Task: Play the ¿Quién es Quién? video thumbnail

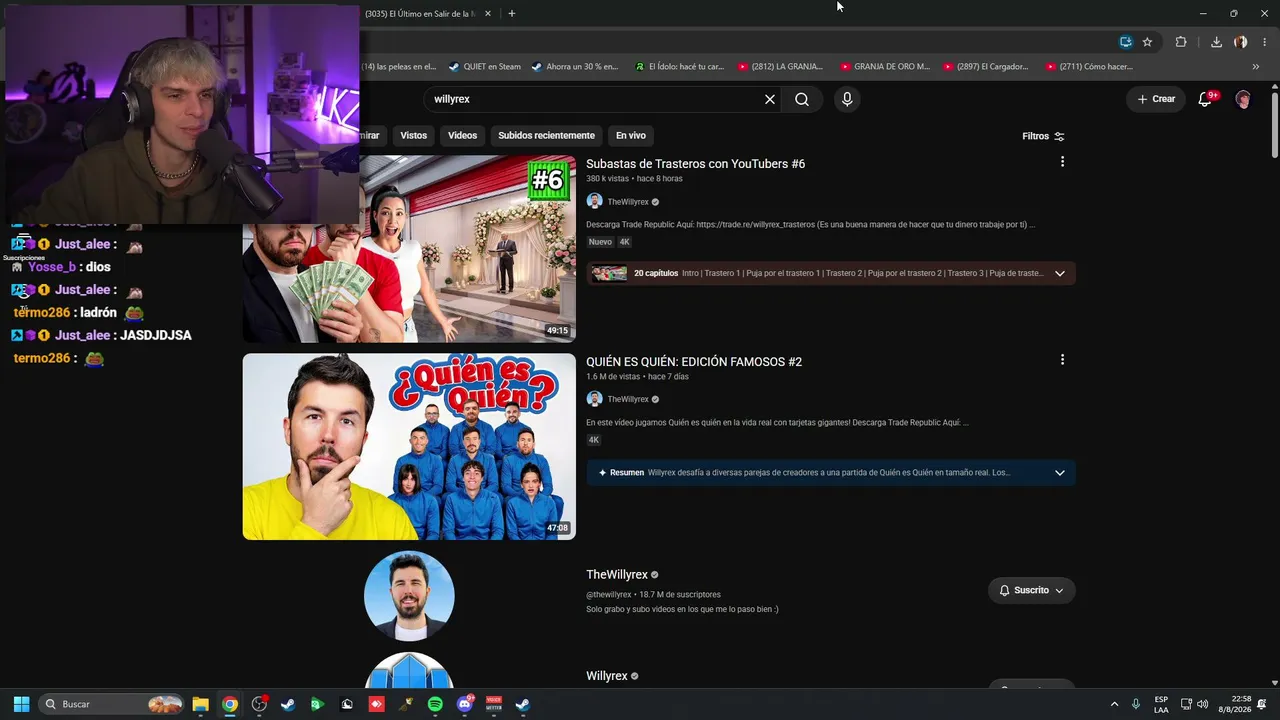Action: coord(409,447)
